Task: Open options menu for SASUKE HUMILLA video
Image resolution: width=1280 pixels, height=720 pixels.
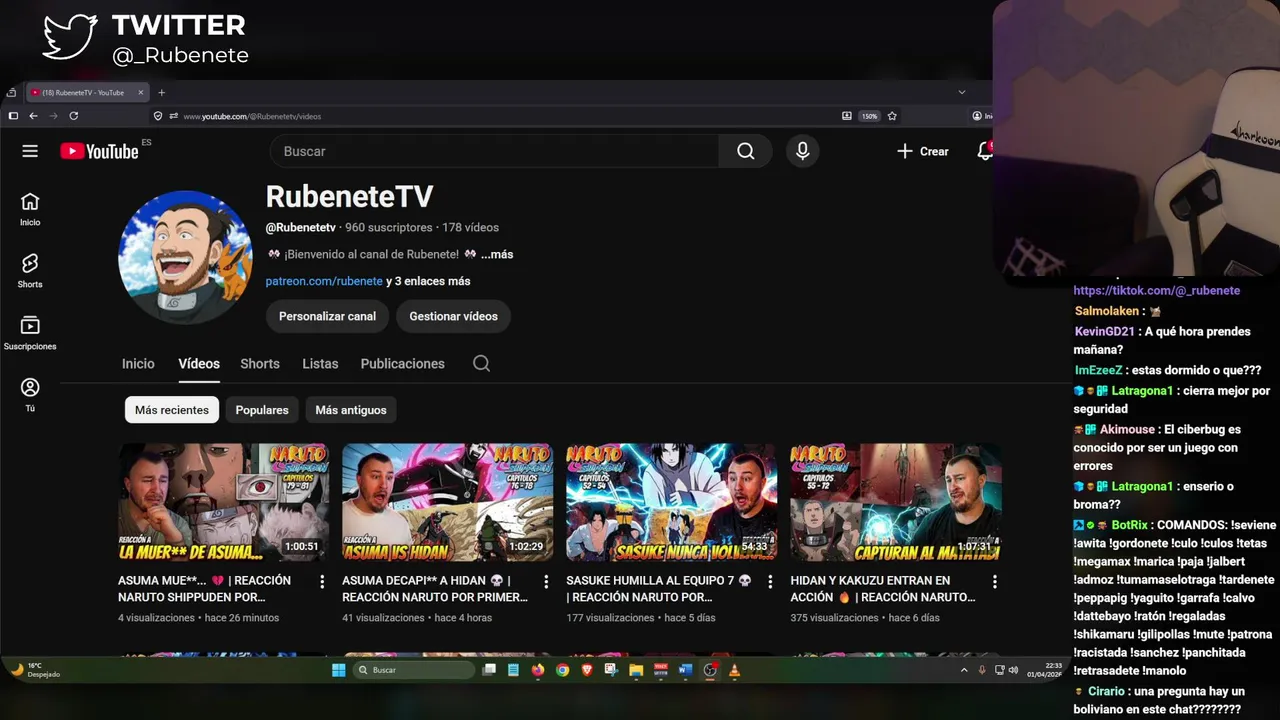Action: point(770,581)
